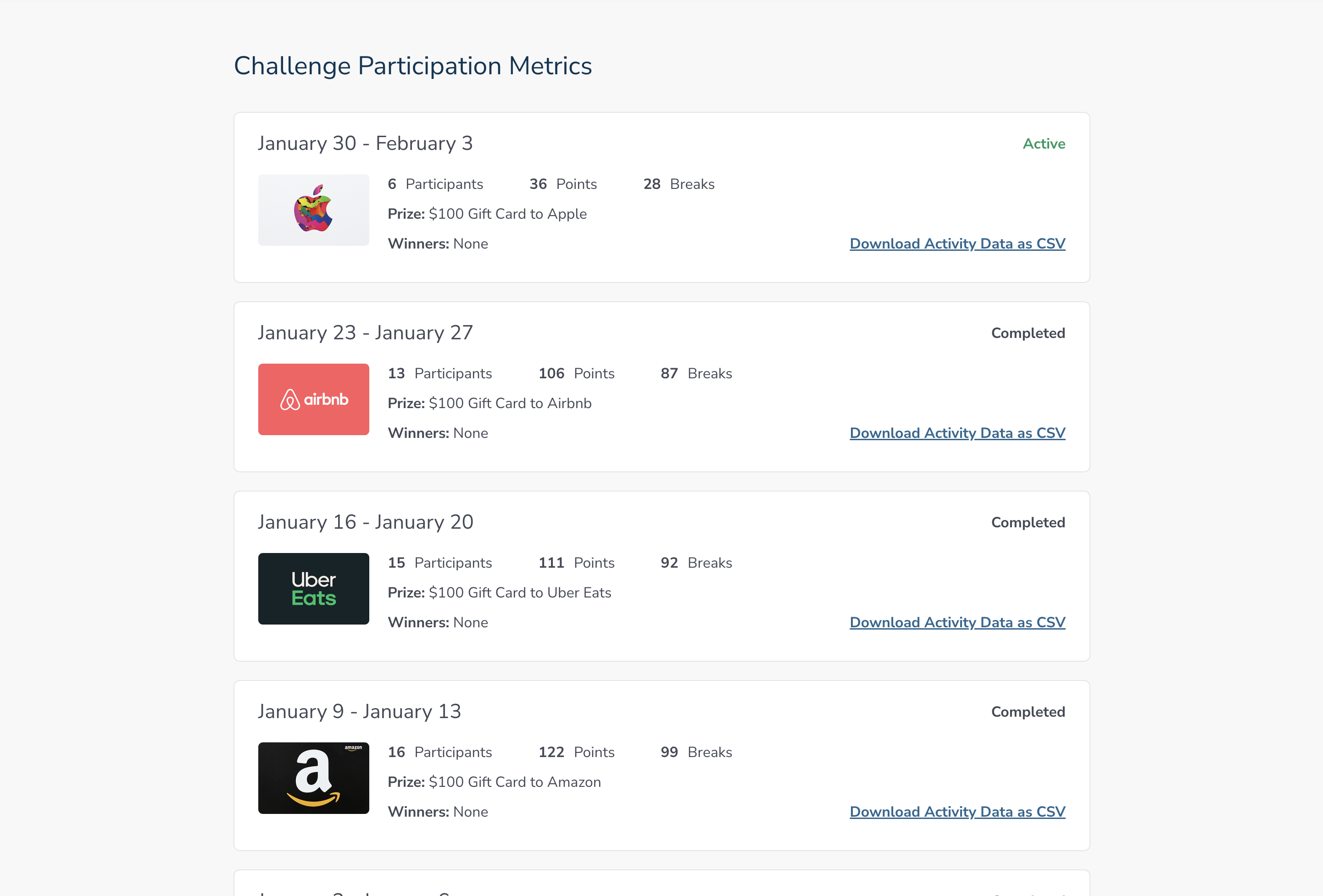Click the January 23 - January 27 title
This screenshot has width=1323, height=896.
(x=365, y=333)
